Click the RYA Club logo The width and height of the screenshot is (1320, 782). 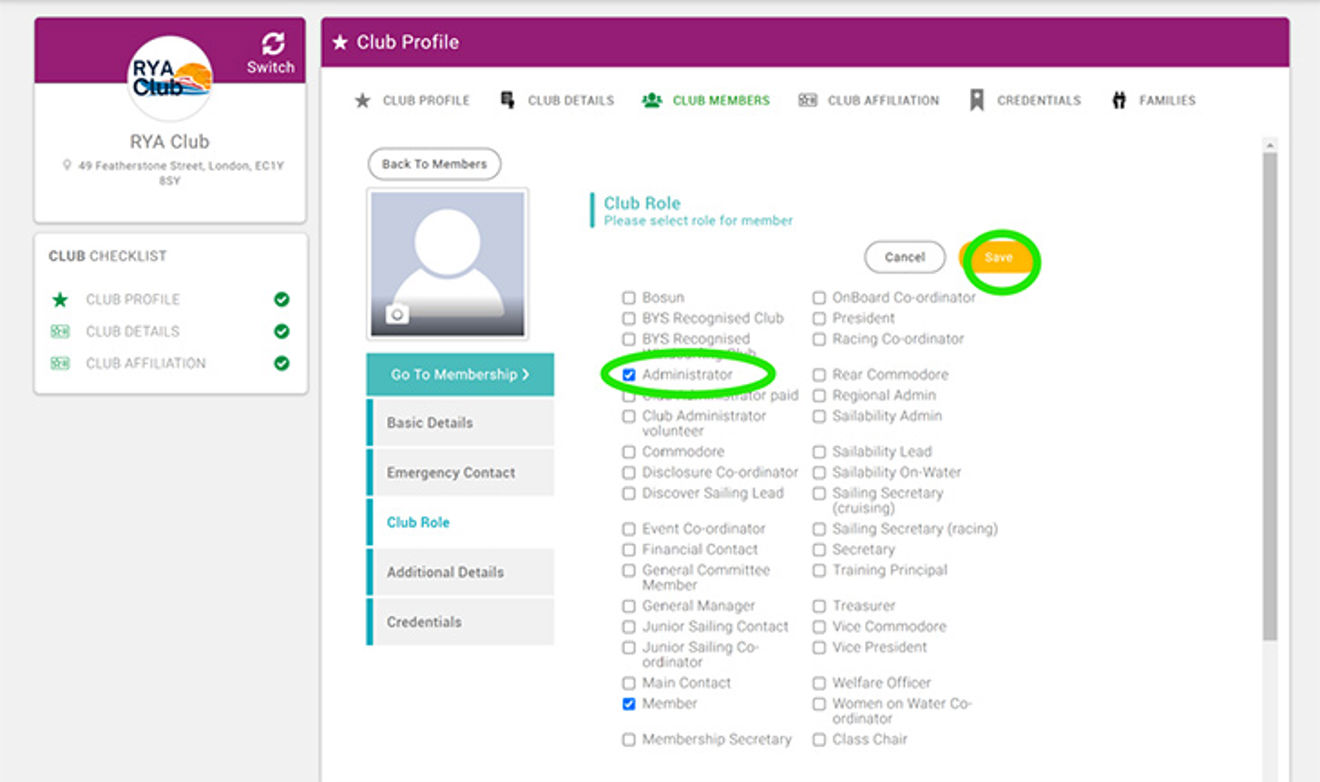click(170, 79)
